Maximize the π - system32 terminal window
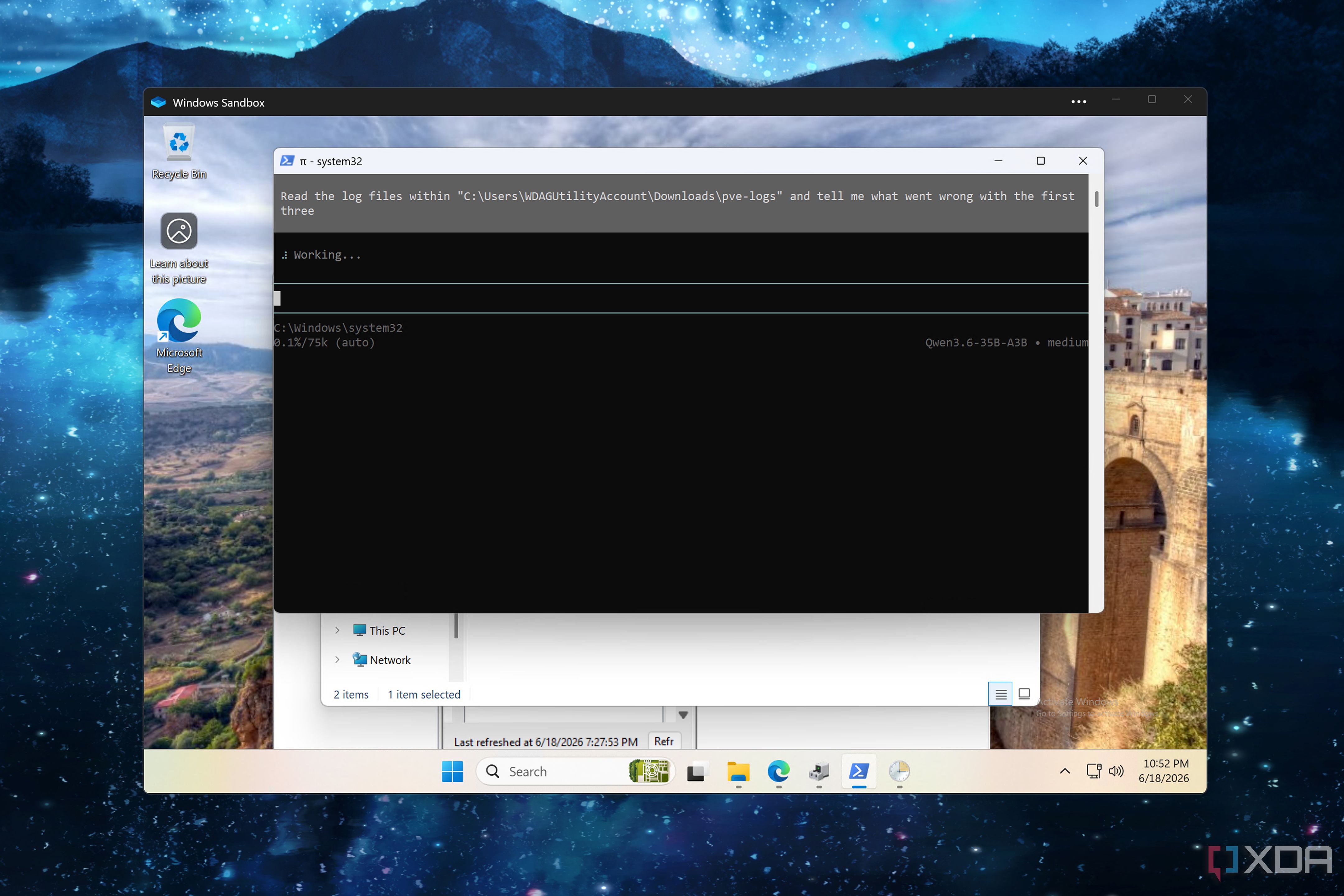 coord(1041,161)
